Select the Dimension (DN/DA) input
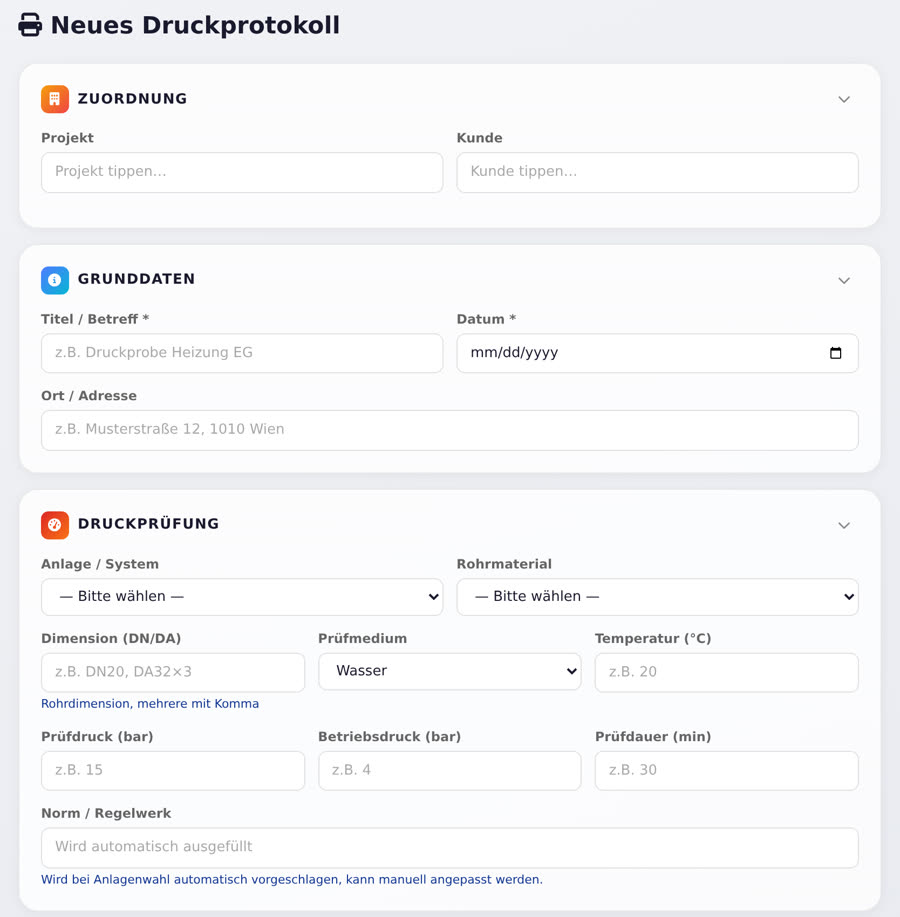 click(173, 673)
